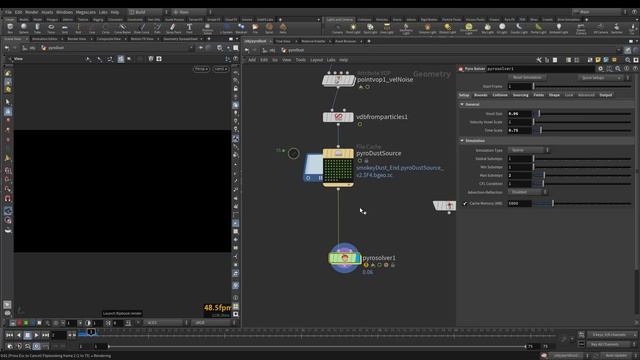640x360 pixels.
Task: Open the Render menu
Action: point(31,12)
